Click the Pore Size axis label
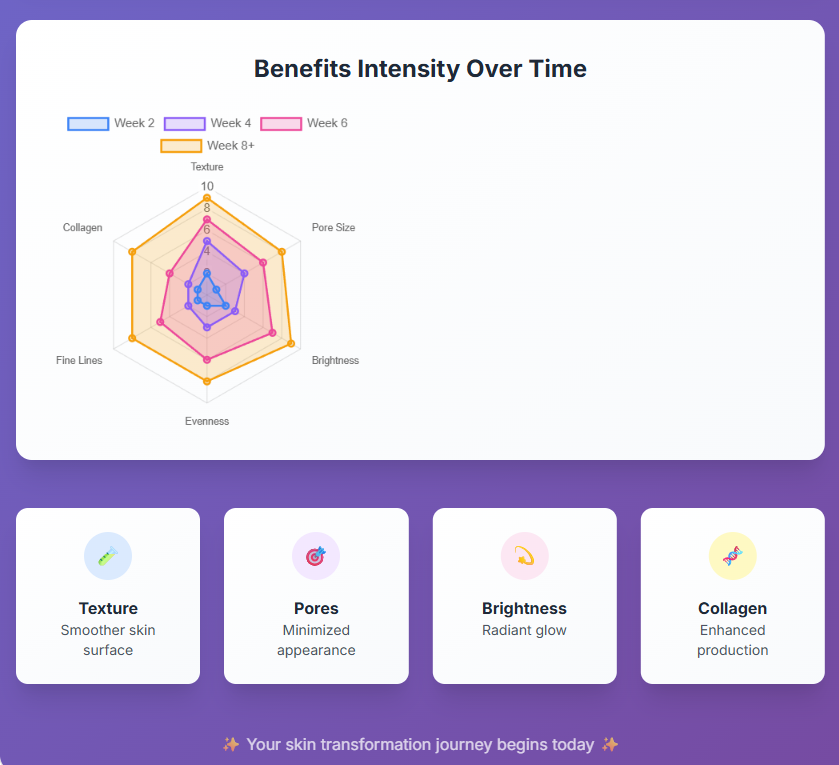Image resolution: width=839 pixels, height=765 pixels. tap(333, 228)
